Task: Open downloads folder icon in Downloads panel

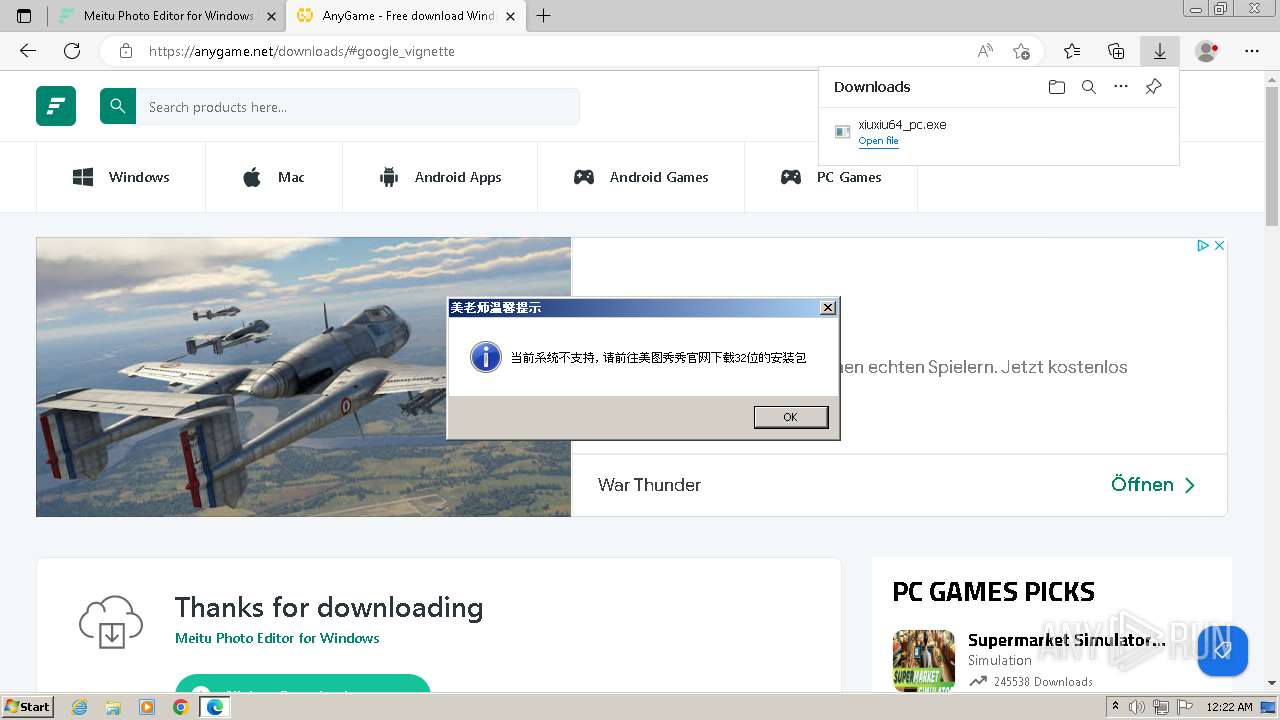Action: (1057, 87)
